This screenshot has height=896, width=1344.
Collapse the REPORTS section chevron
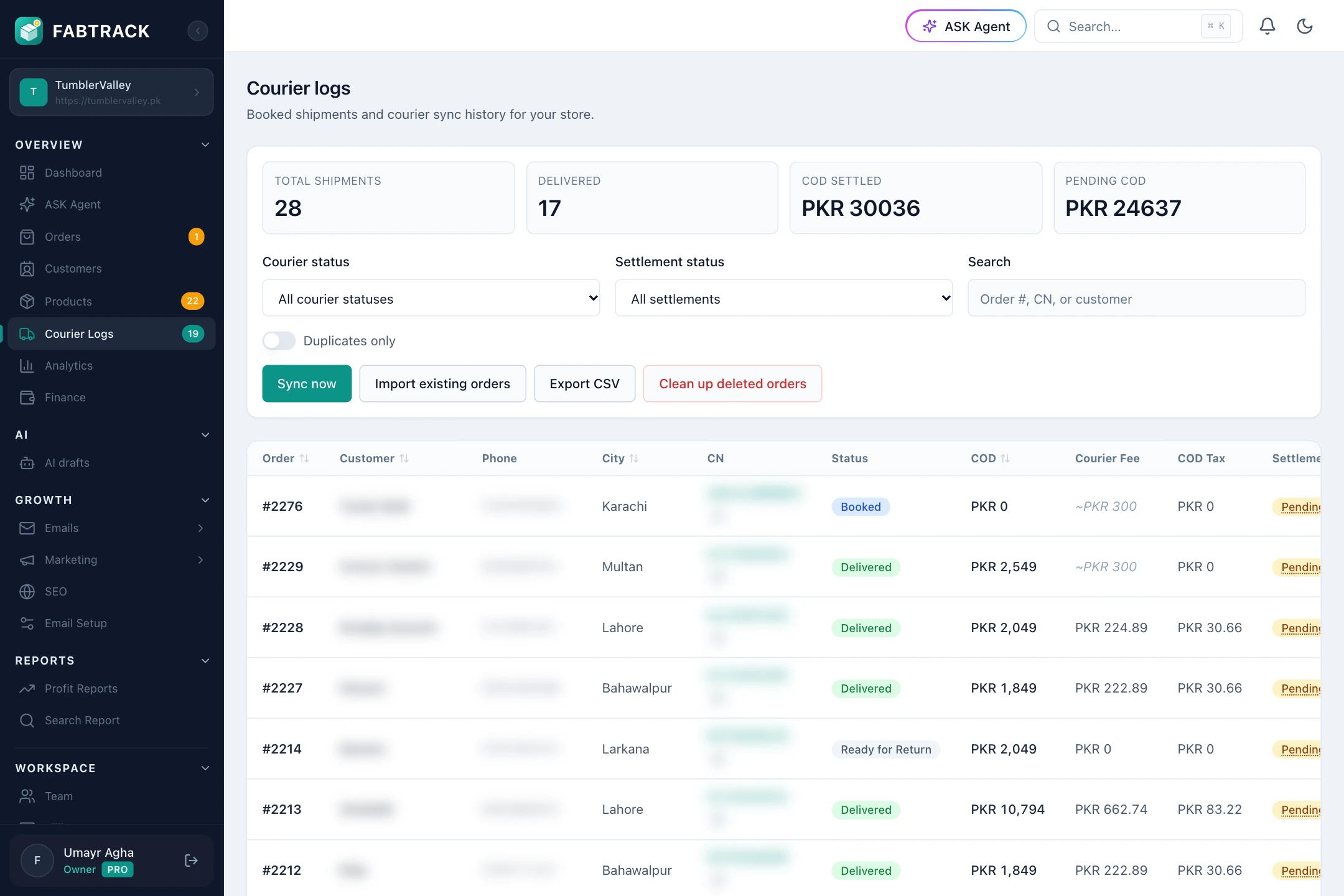tap(205, 661)
